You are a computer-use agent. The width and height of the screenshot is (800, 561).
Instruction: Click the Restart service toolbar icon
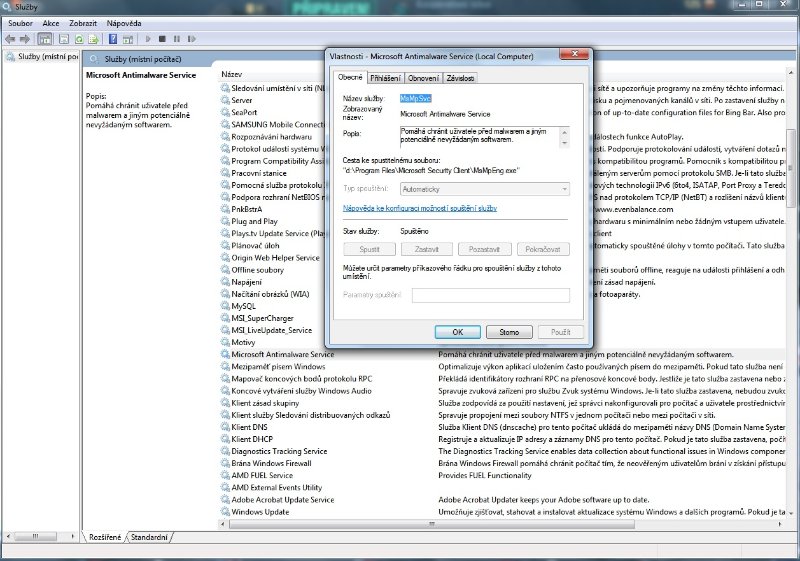pyautogui.click(x=192, y=39)
